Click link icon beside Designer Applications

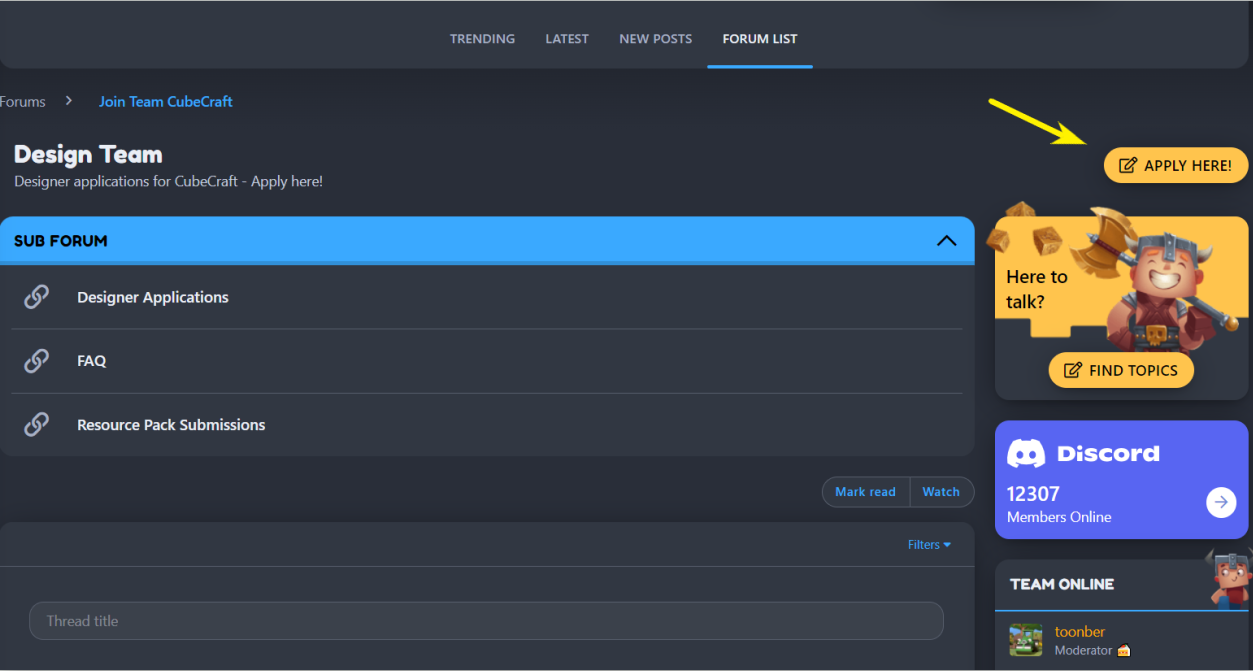tap(36, 297)
